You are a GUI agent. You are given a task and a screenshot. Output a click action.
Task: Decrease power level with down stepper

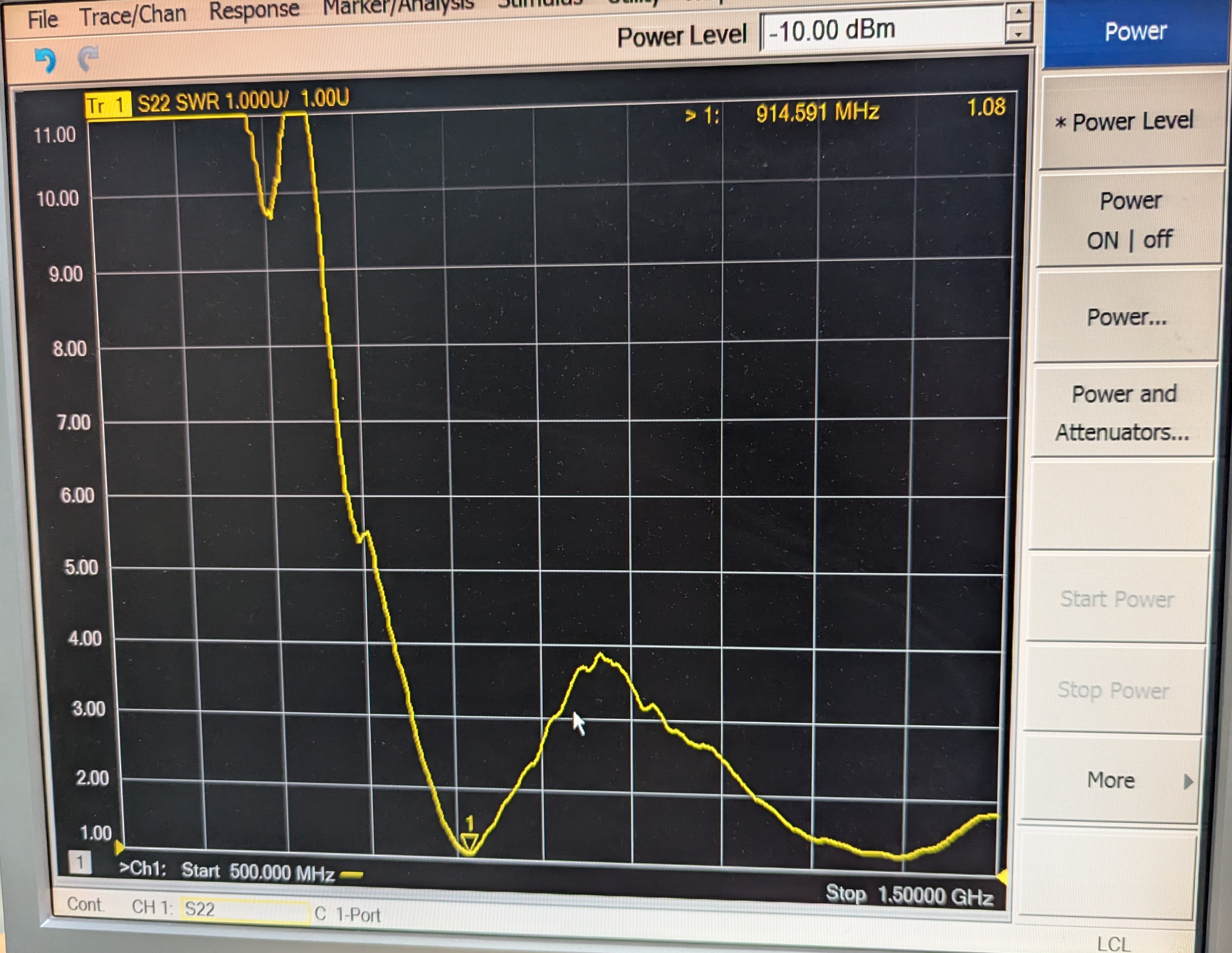tap(1018, 34)
